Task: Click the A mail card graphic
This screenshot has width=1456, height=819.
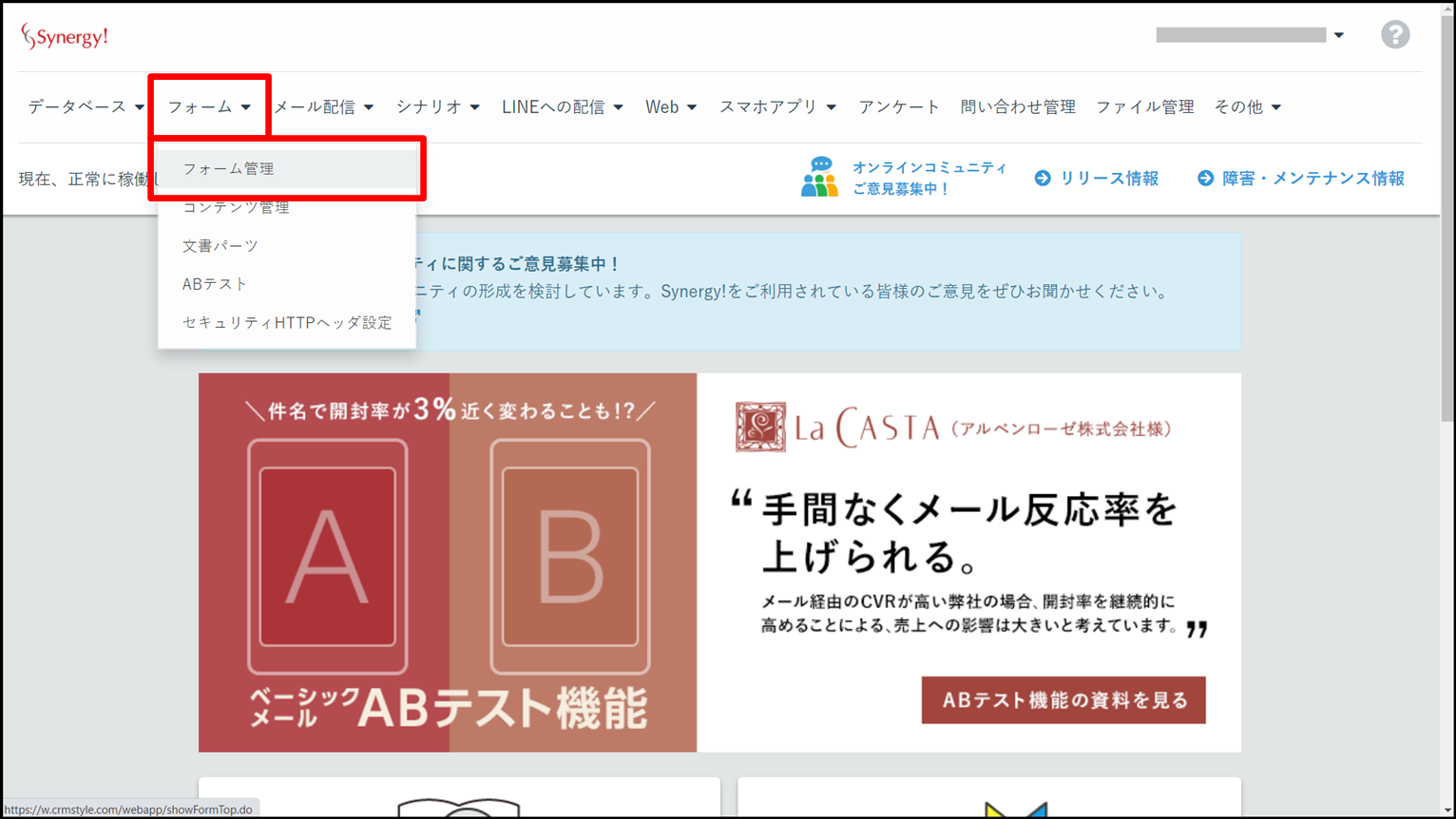Action: [x=328, y=557]
